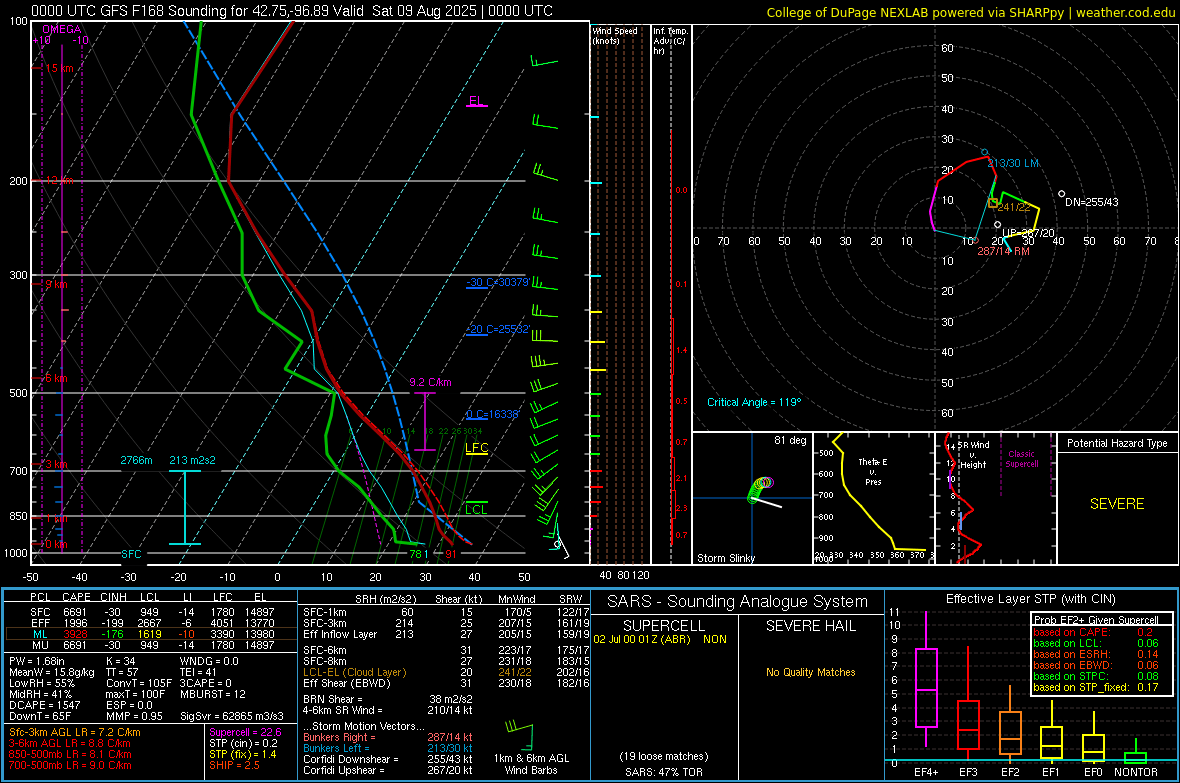
Task: Click the STP (fix) = 1.4 value
Action: (x=242, y=754)
